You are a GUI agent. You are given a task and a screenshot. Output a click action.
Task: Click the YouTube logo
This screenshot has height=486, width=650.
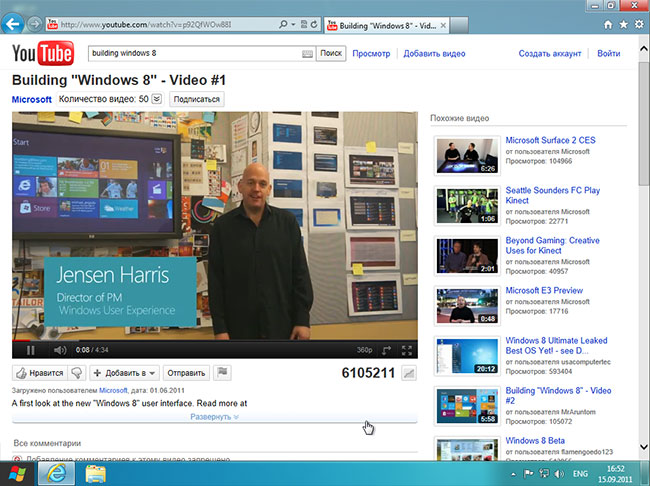coord(43,53)
